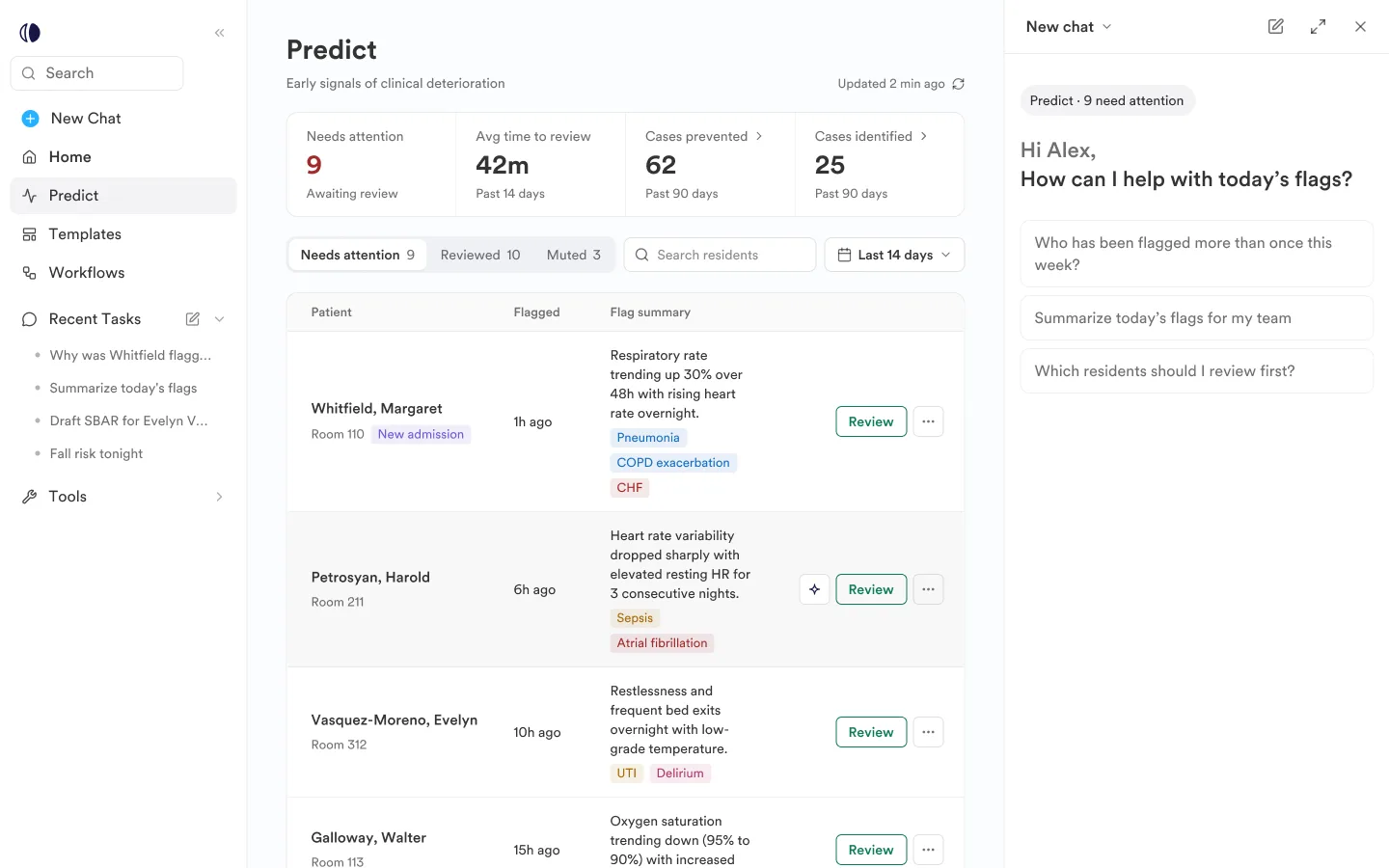Expand the chat panel to full size
Viewport: 1389px width, 868px height.
click(1318, 27)
